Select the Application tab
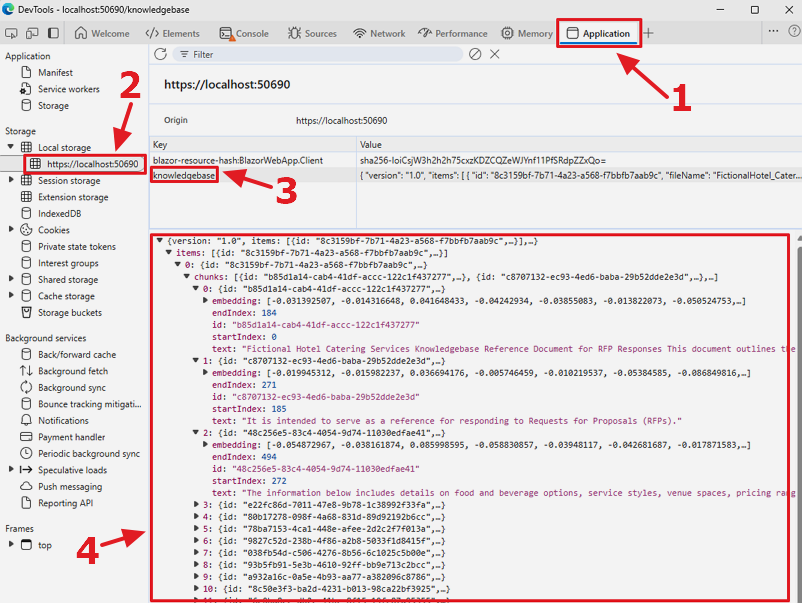Viewport: 802px width, 603px height. pos(598,33)
